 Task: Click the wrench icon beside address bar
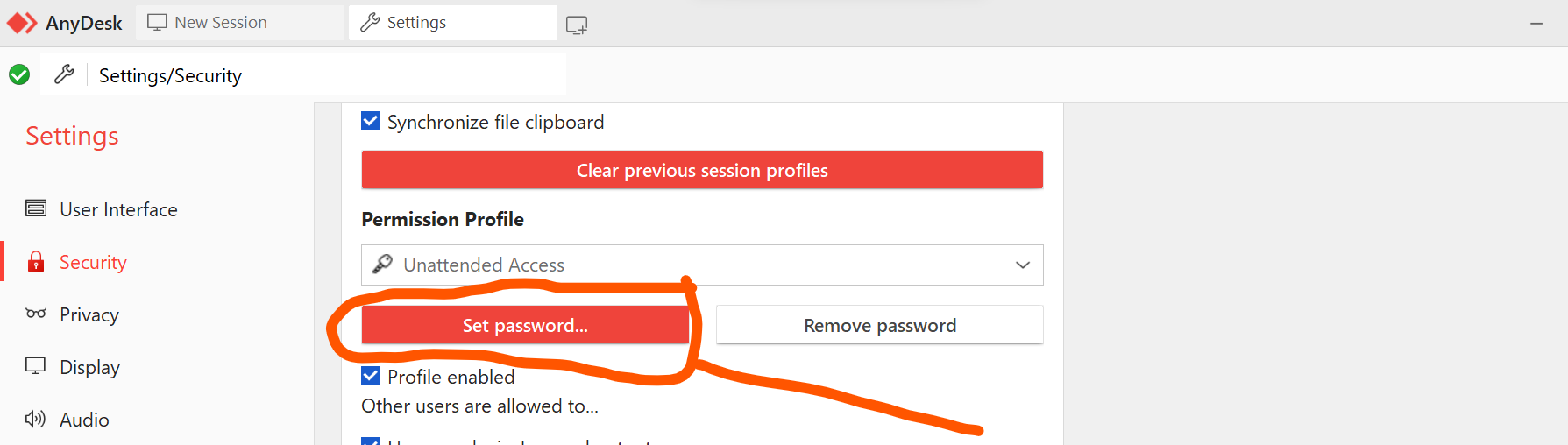(64, 75)
